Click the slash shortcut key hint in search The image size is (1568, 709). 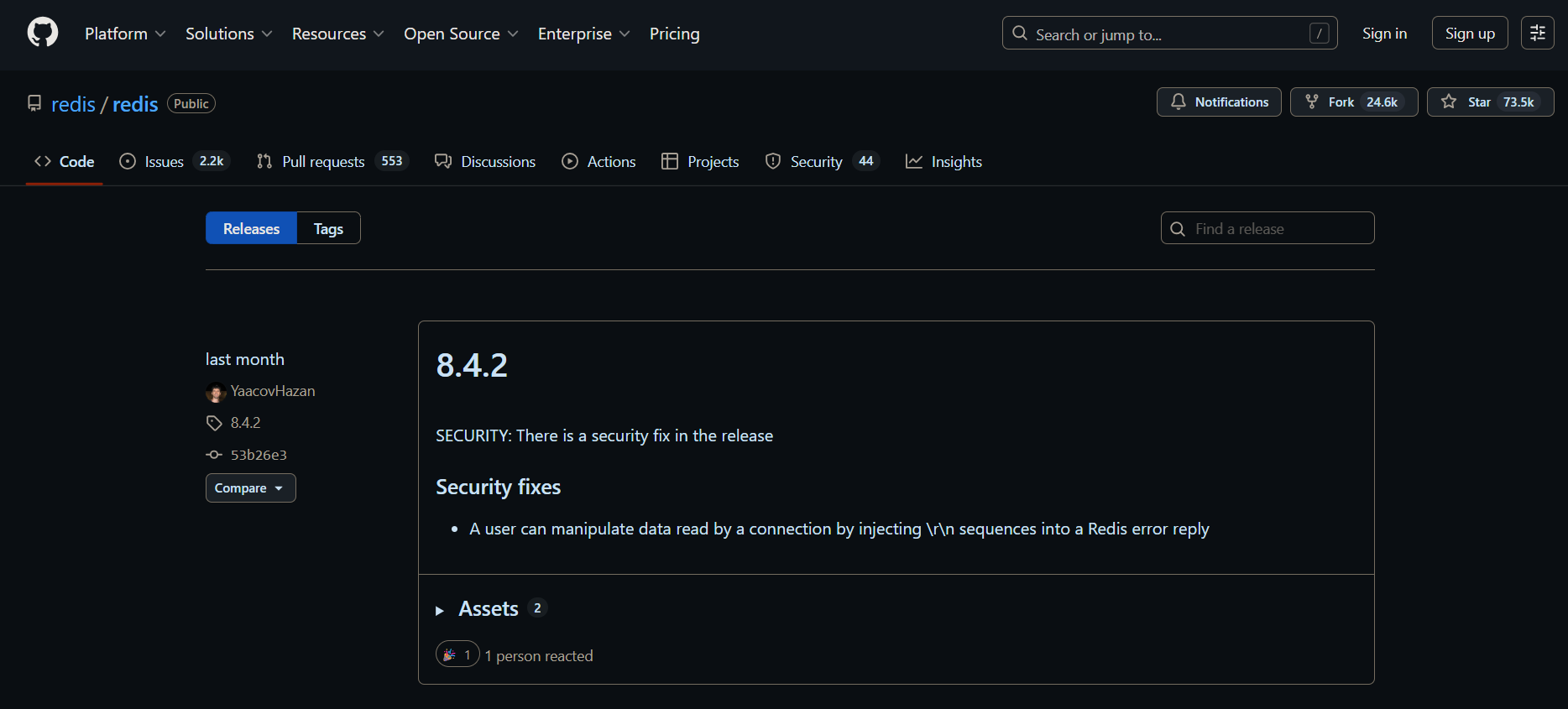(1319, 34)
